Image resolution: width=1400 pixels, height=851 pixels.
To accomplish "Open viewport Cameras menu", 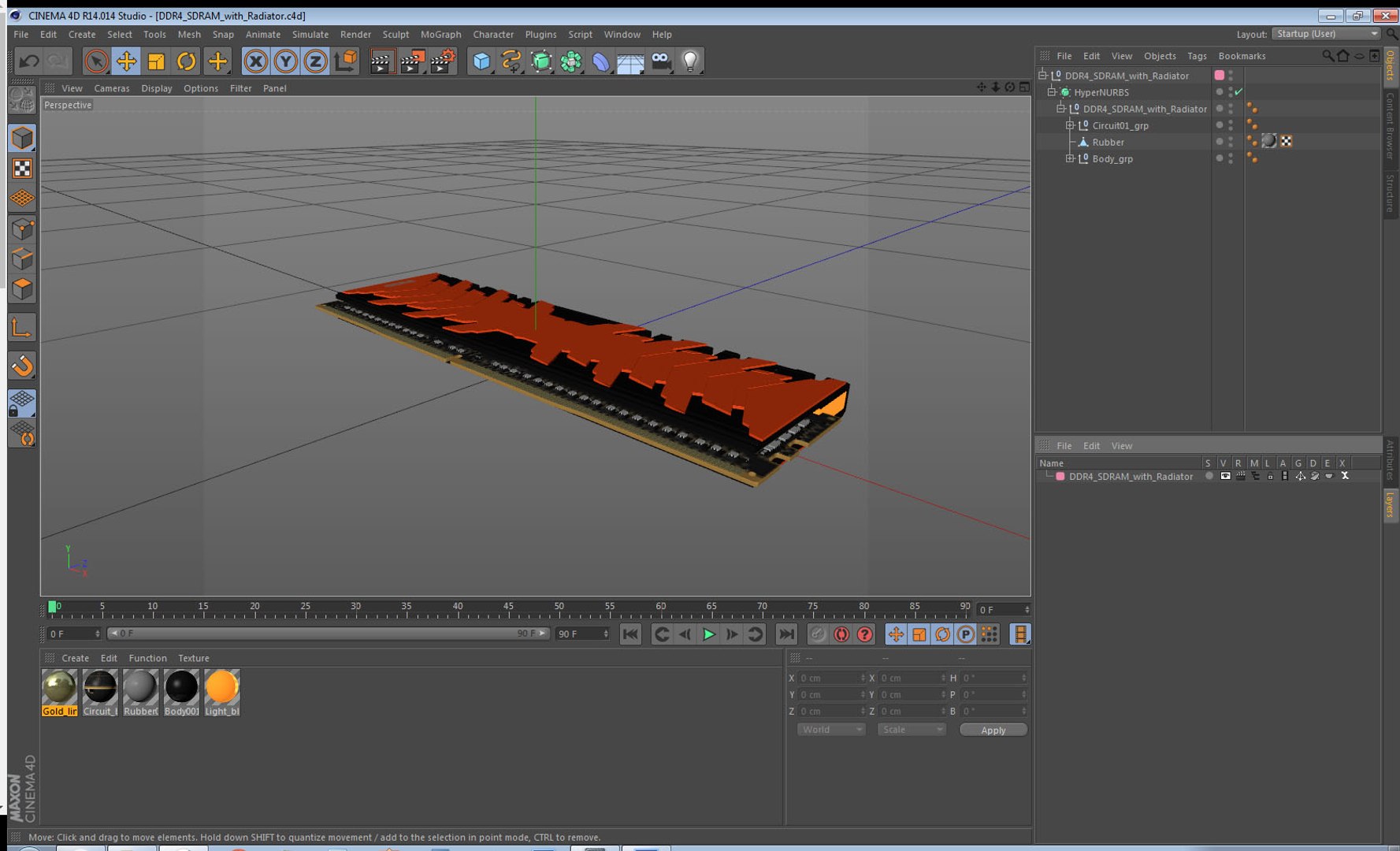I will [111, 88].
